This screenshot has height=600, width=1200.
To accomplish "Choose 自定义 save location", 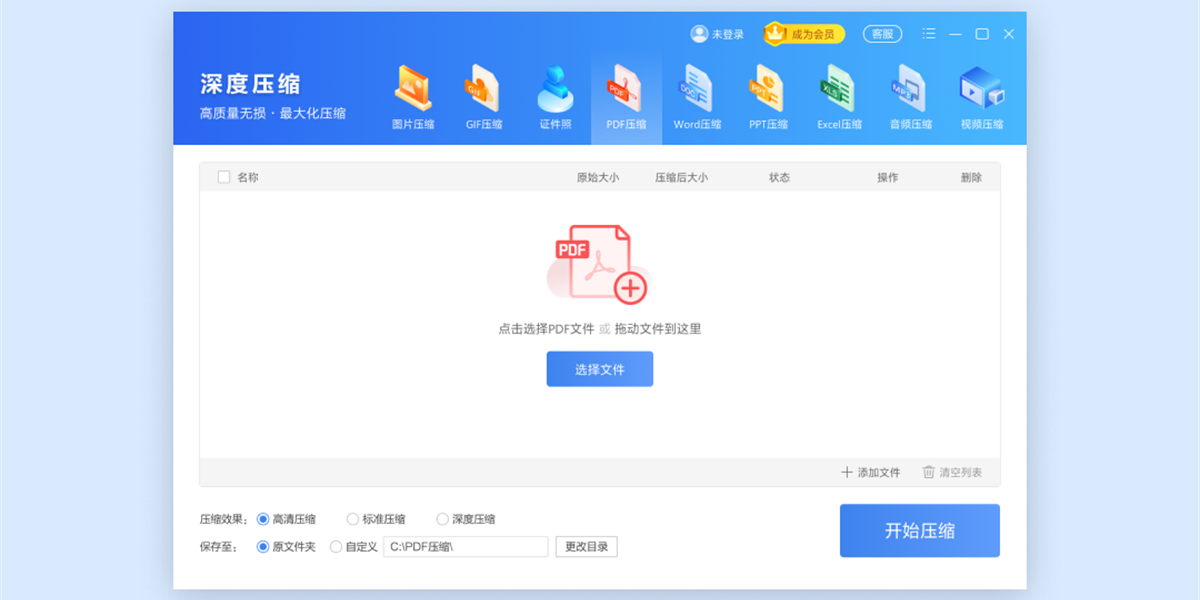I will coord(353,547).
